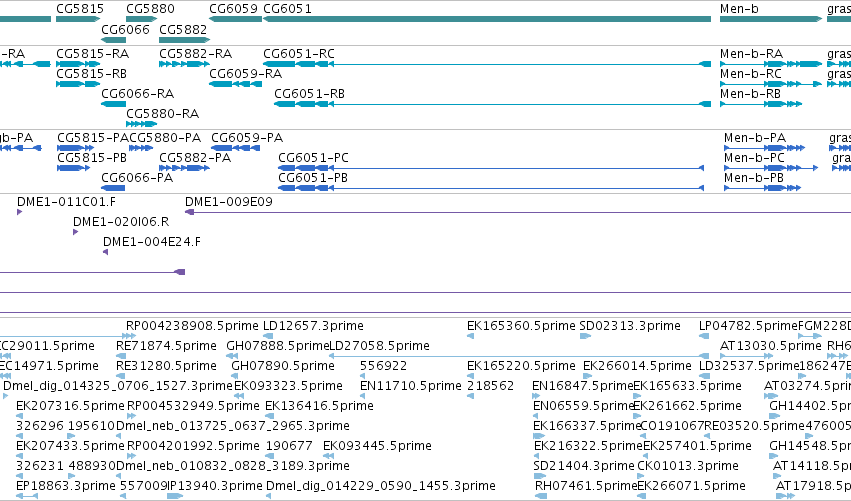Click protein CG6059-PA

[x=247, y=138]
